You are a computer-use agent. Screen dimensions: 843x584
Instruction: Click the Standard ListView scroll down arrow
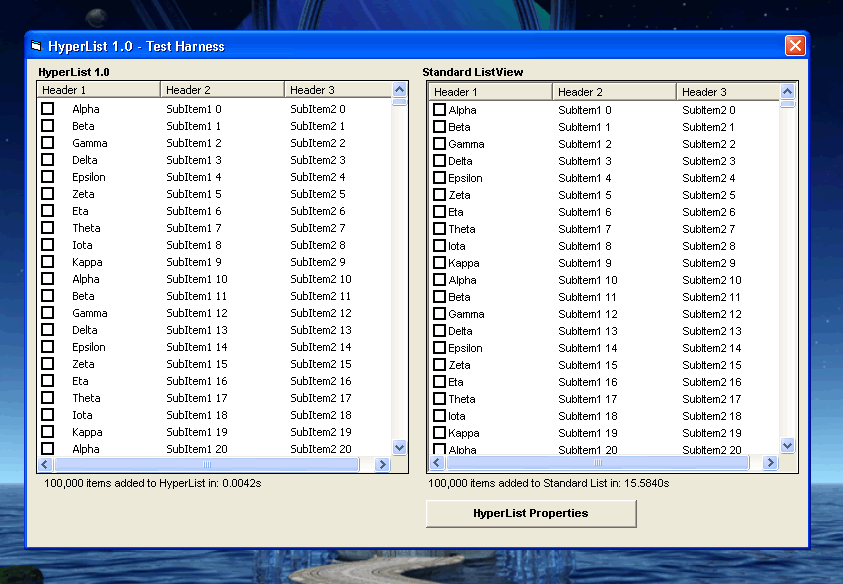787,446
